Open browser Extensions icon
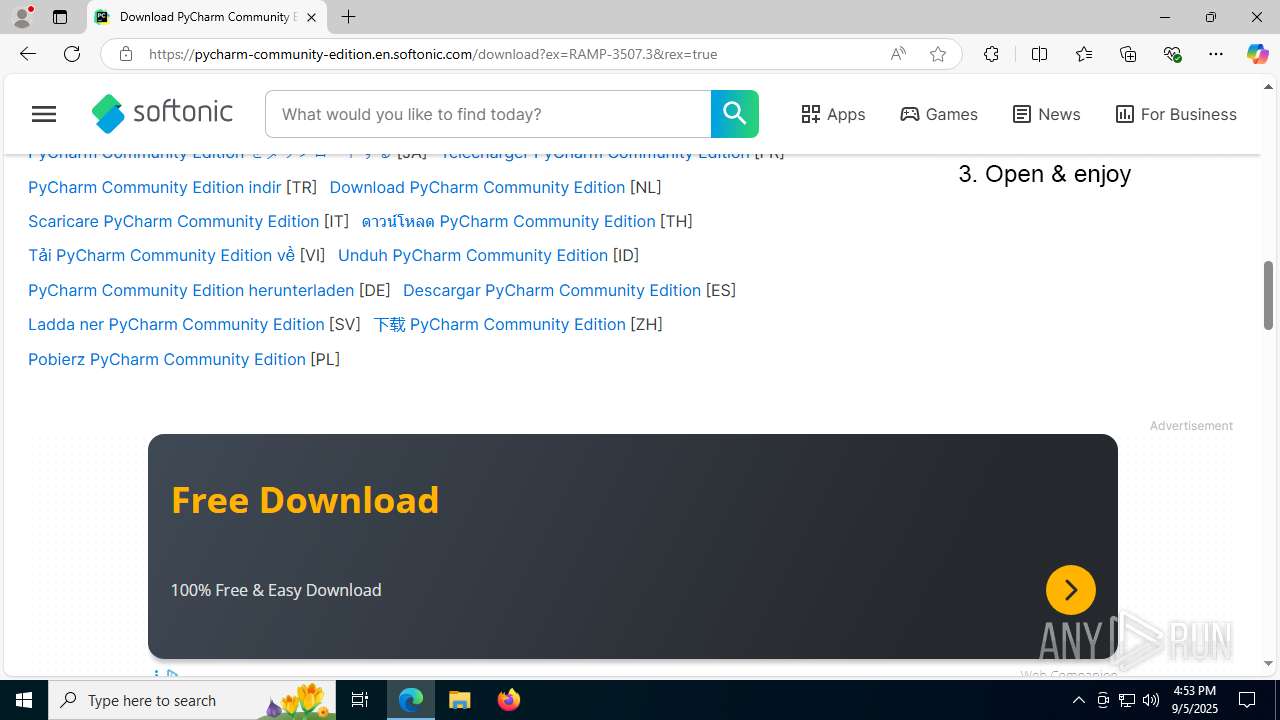 pyautogui.click(x=991, y=54)
